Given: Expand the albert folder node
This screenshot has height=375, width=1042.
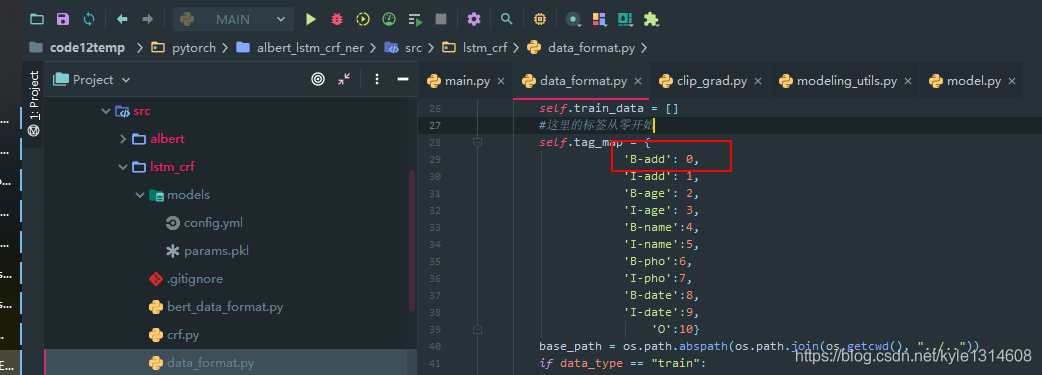Looking at the screenshot, I should (x=122, y=139).
